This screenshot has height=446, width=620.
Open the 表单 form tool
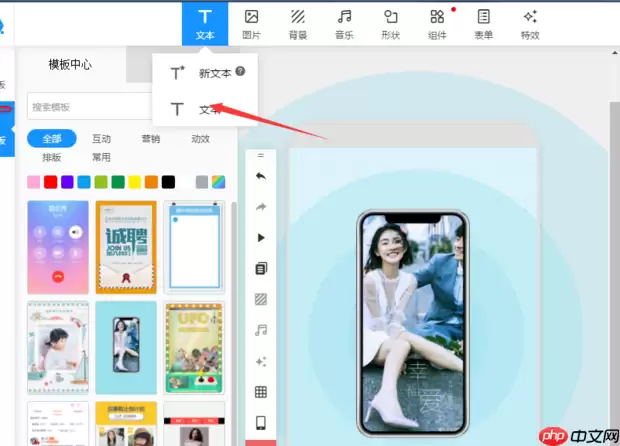[x=484, y=25]
